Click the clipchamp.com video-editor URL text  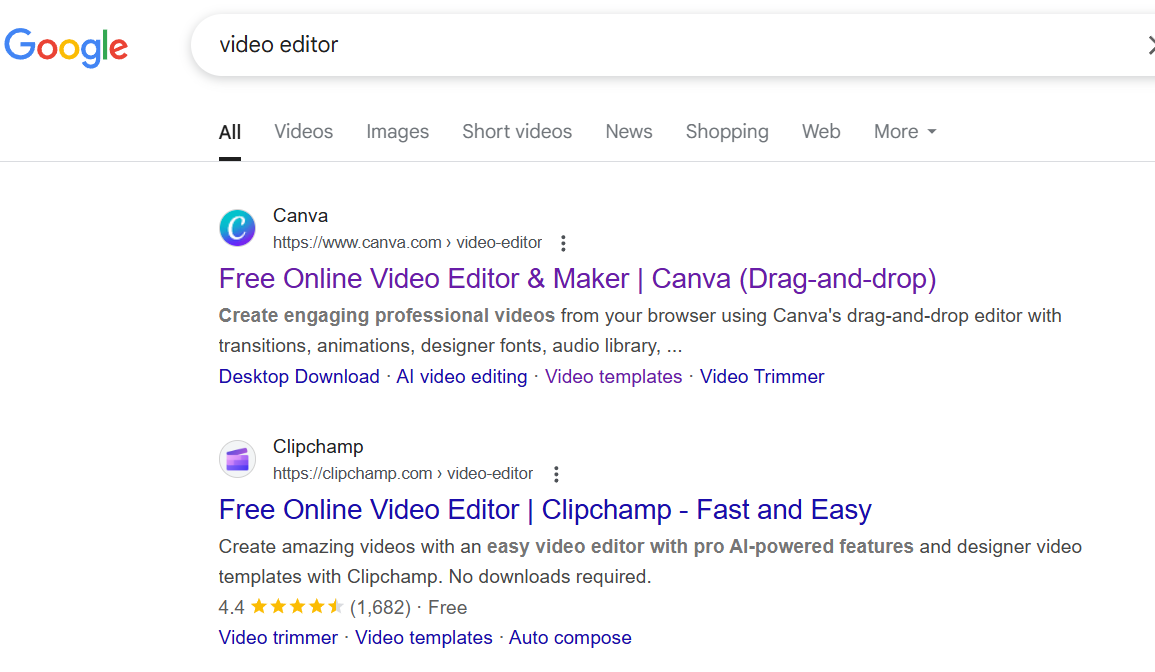pos(403,474)
